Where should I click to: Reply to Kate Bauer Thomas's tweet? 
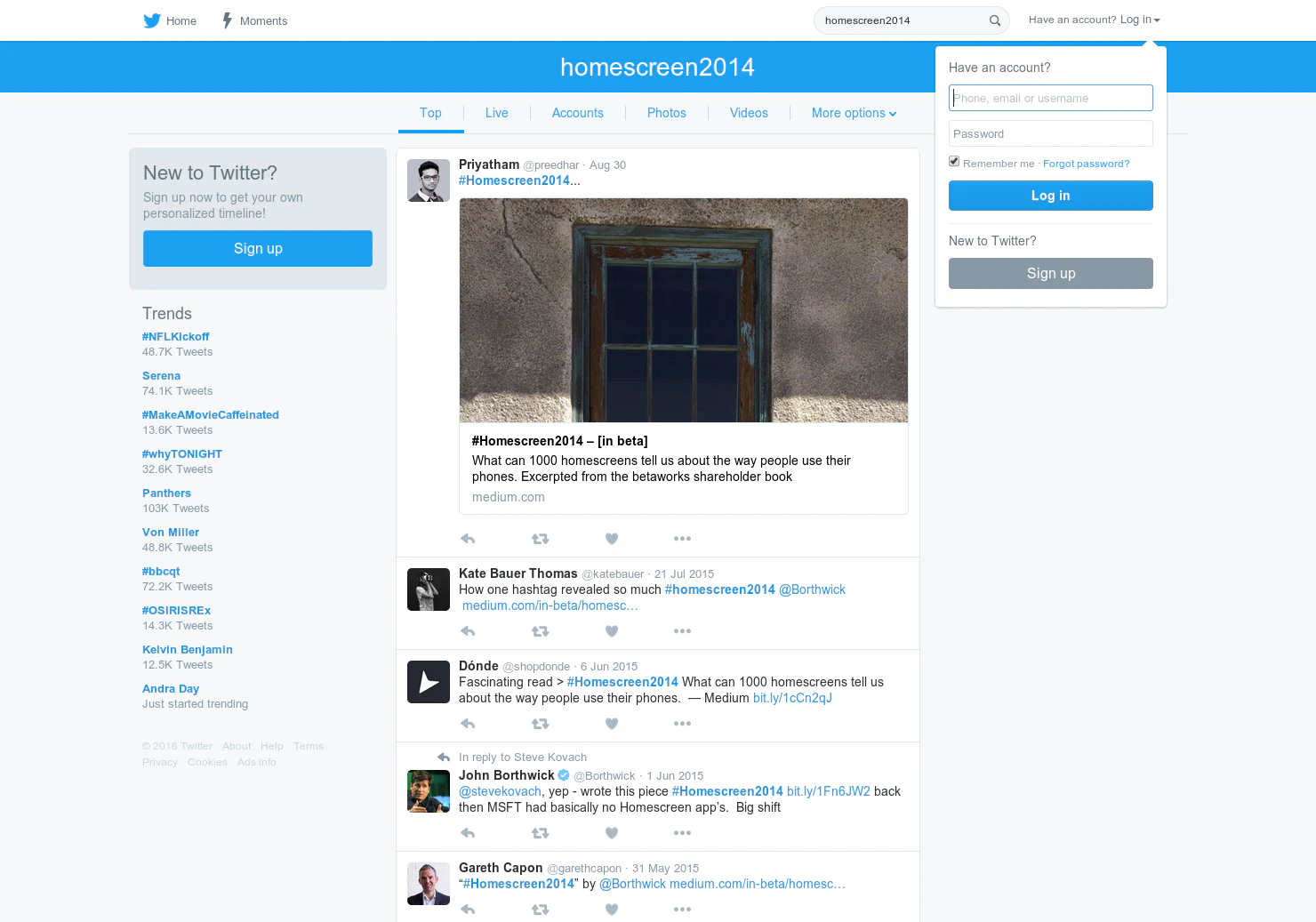(468, 631)
